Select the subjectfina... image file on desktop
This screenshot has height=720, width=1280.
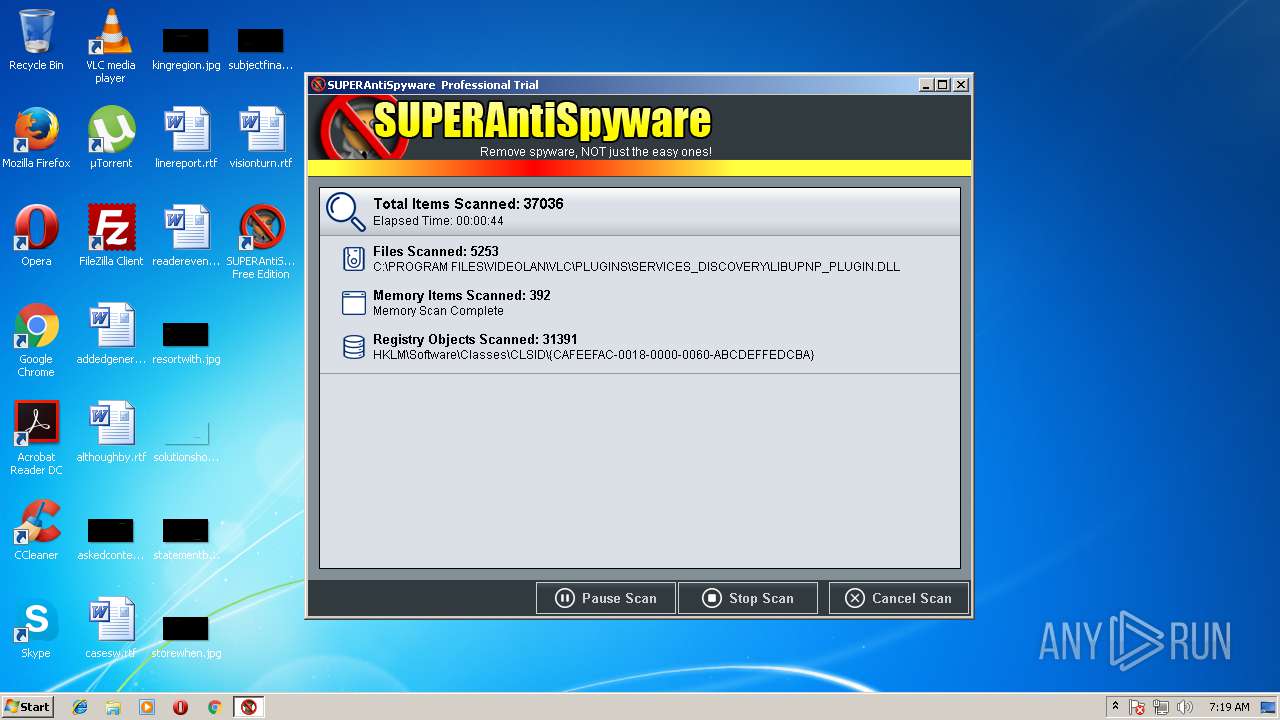(260, 48)
